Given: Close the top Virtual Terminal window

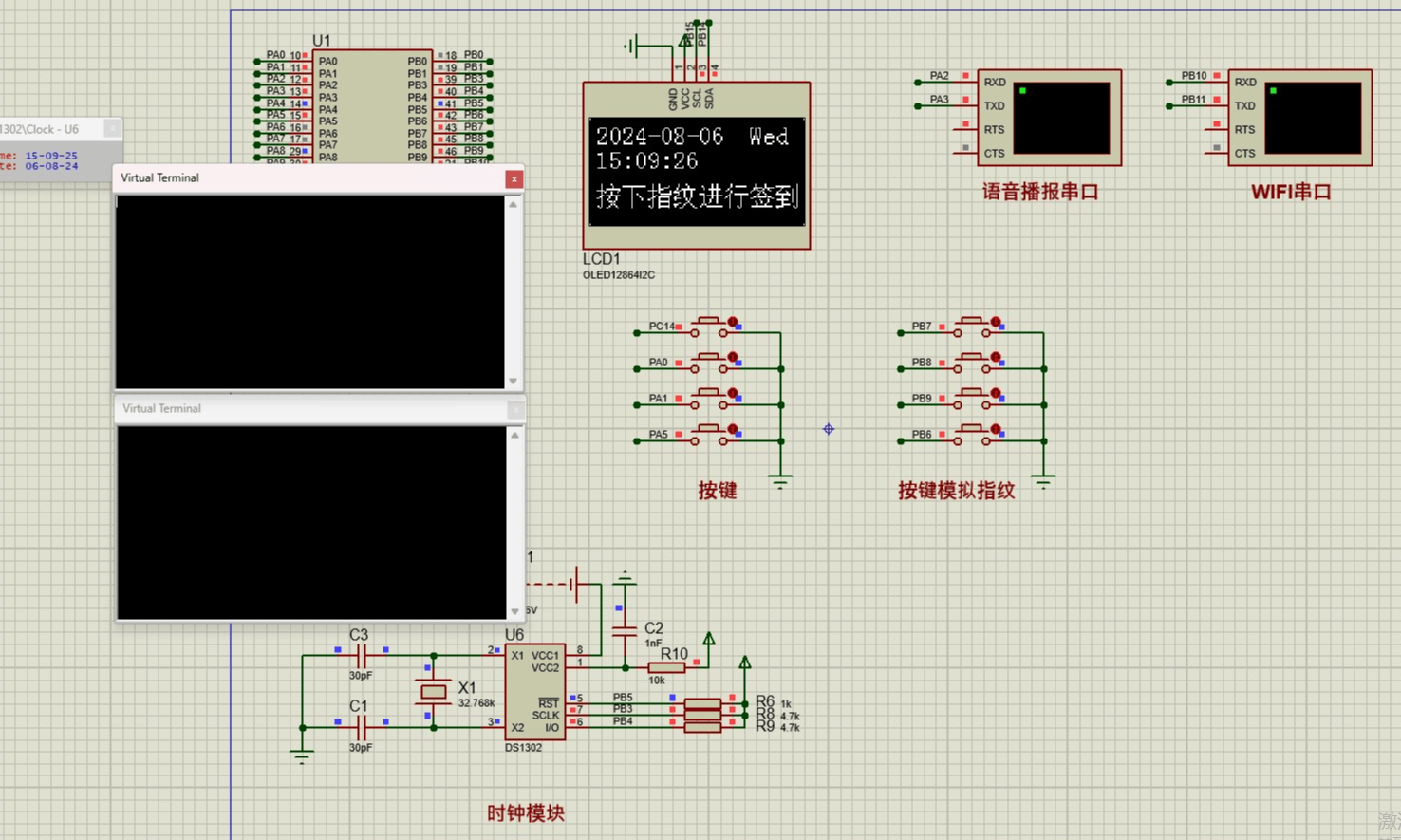Looking at the screenshot, I should click(x=514, y=178).
